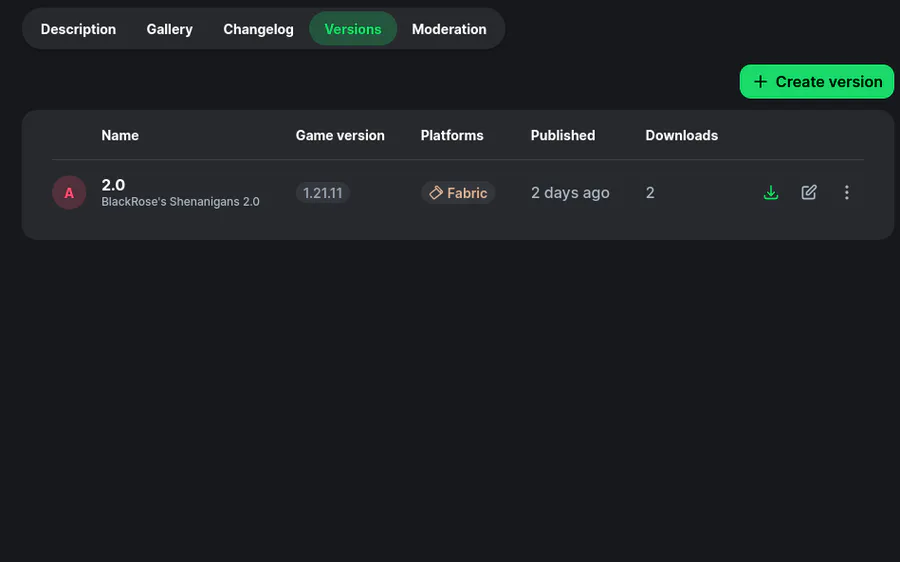
Task: Go to the Moderation tab
Action: point(449,29)
